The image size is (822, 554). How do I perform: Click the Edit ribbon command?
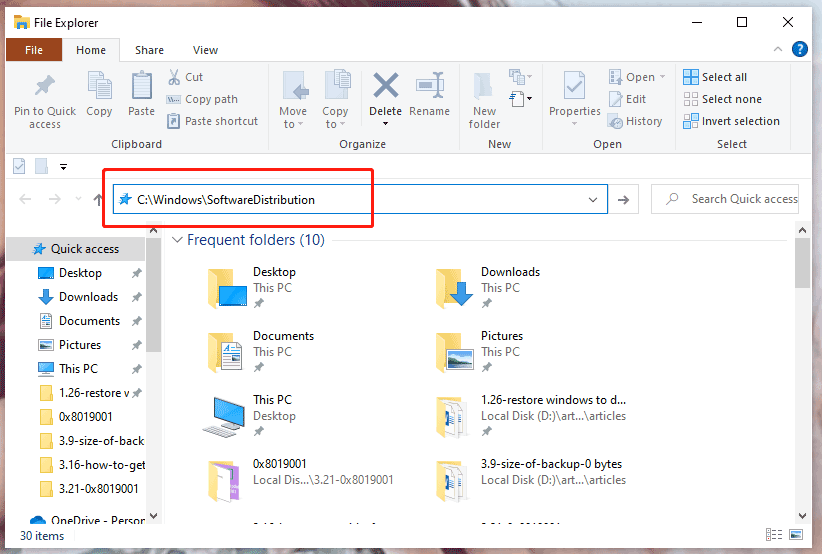coord(627,99)
